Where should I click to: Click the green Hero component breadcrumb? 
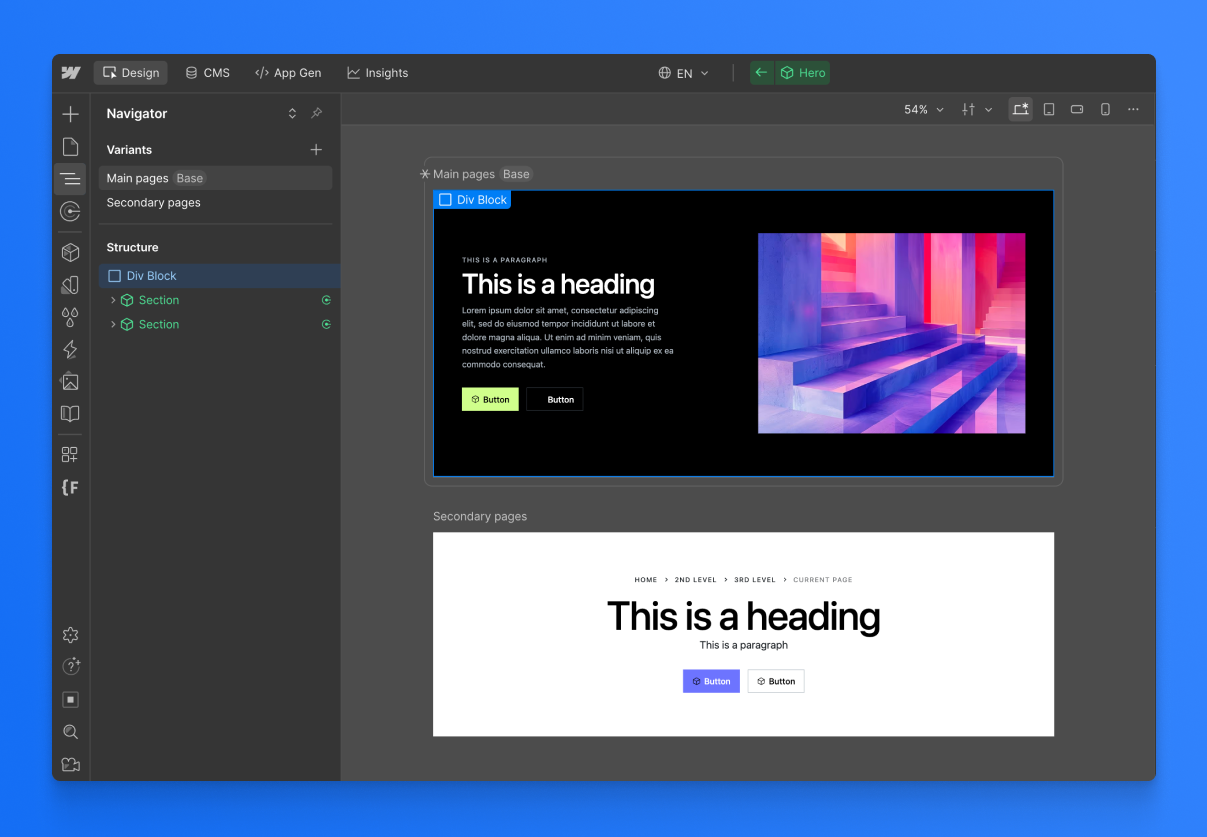coord(802,72)
